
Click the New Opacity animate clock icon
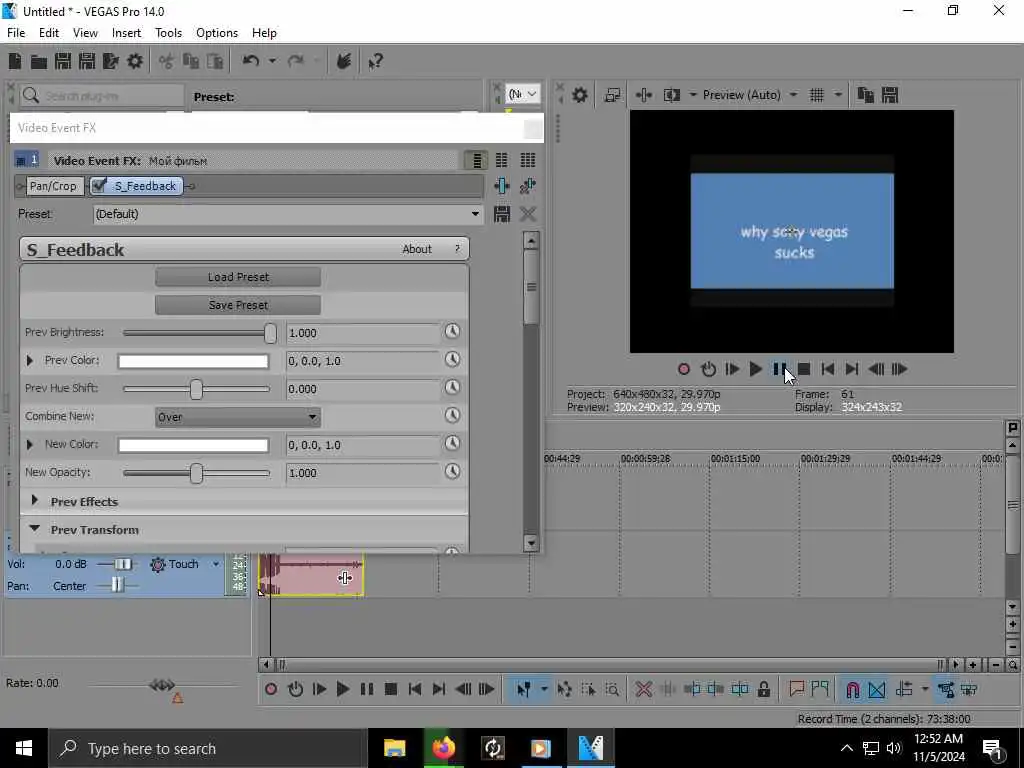click(452, 472)
